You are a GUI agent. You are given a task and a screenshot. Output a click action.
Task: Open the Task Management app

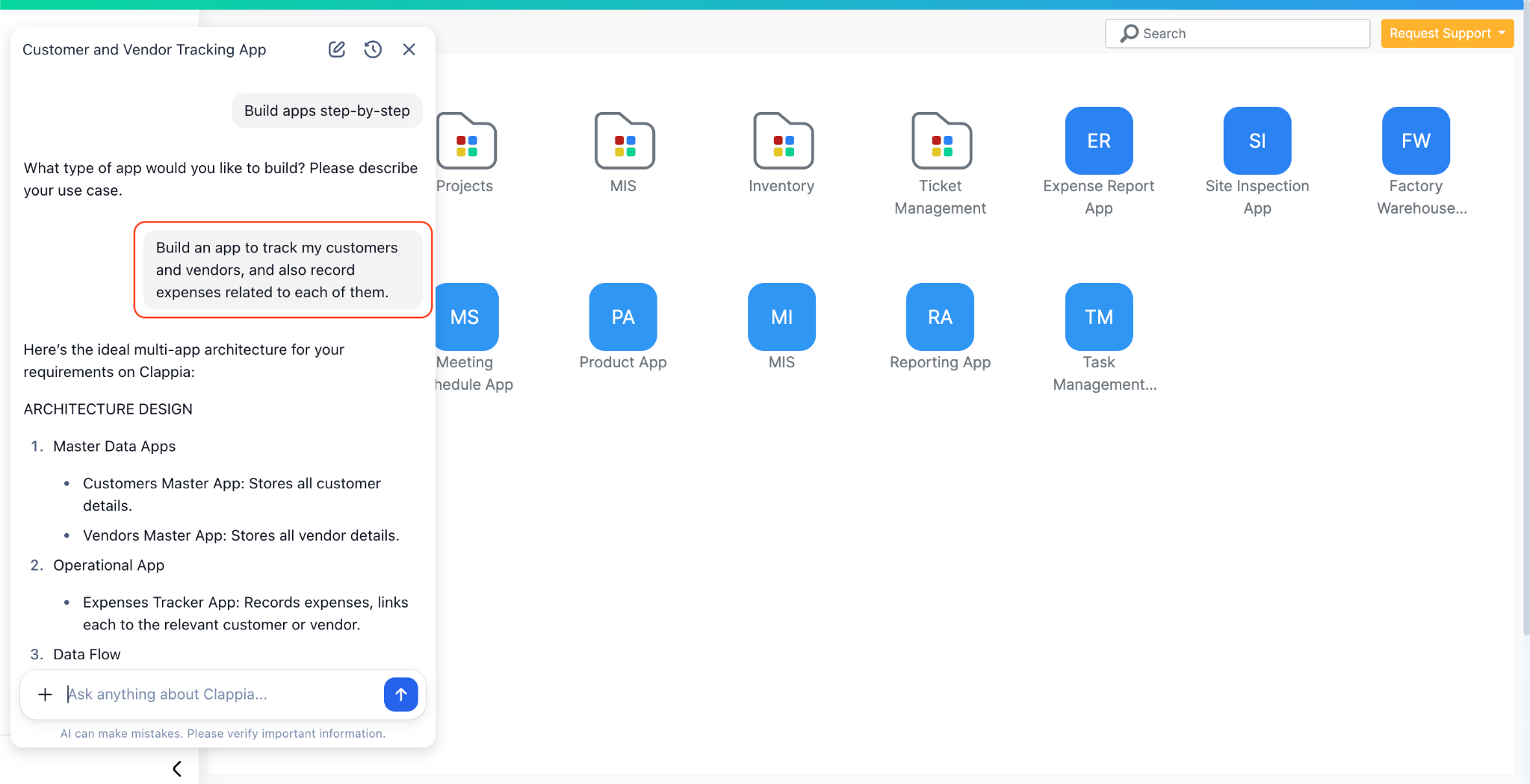point(1098,317)
